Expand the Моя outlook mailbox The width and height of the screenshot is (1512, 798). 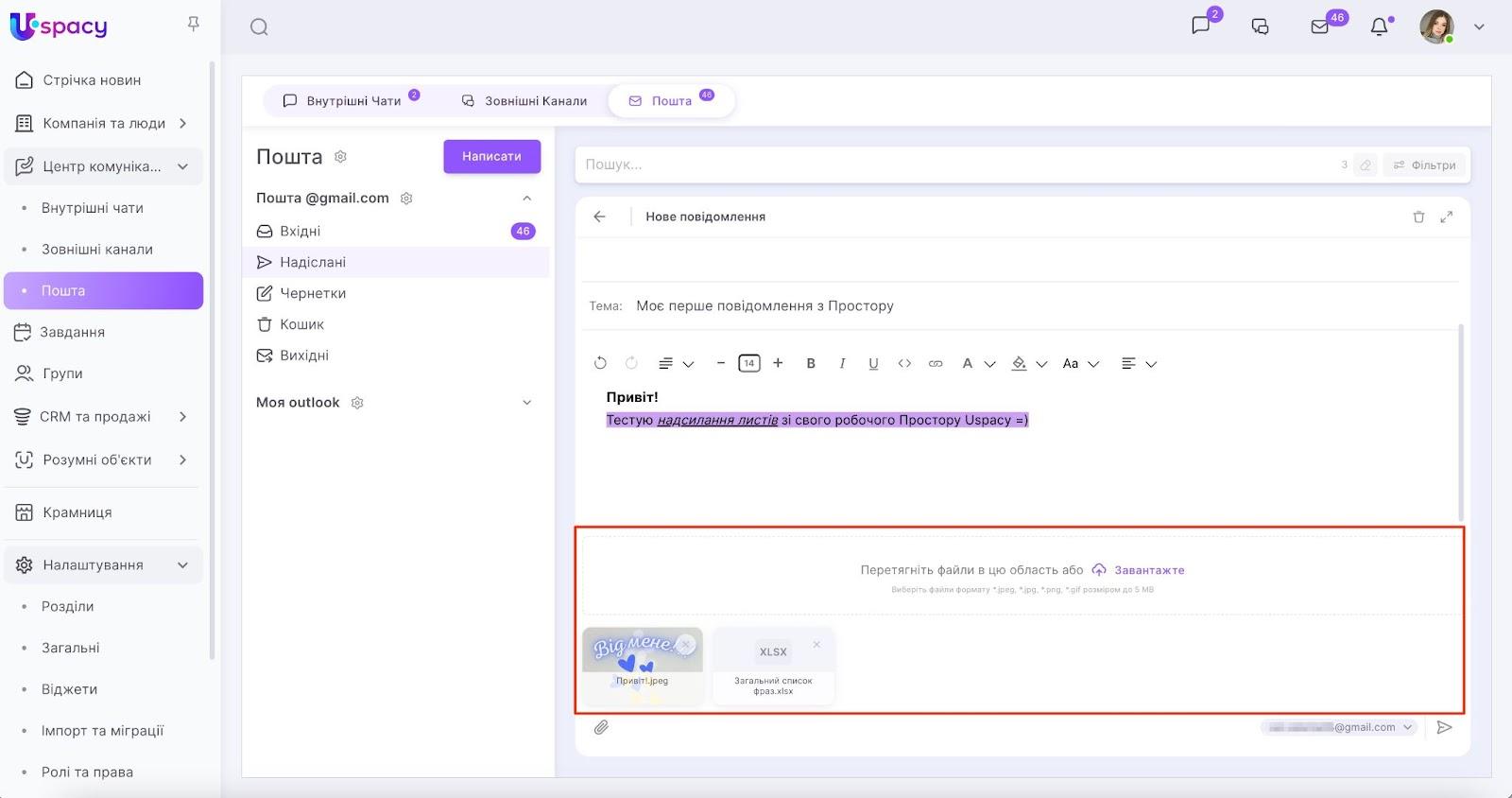526,403
